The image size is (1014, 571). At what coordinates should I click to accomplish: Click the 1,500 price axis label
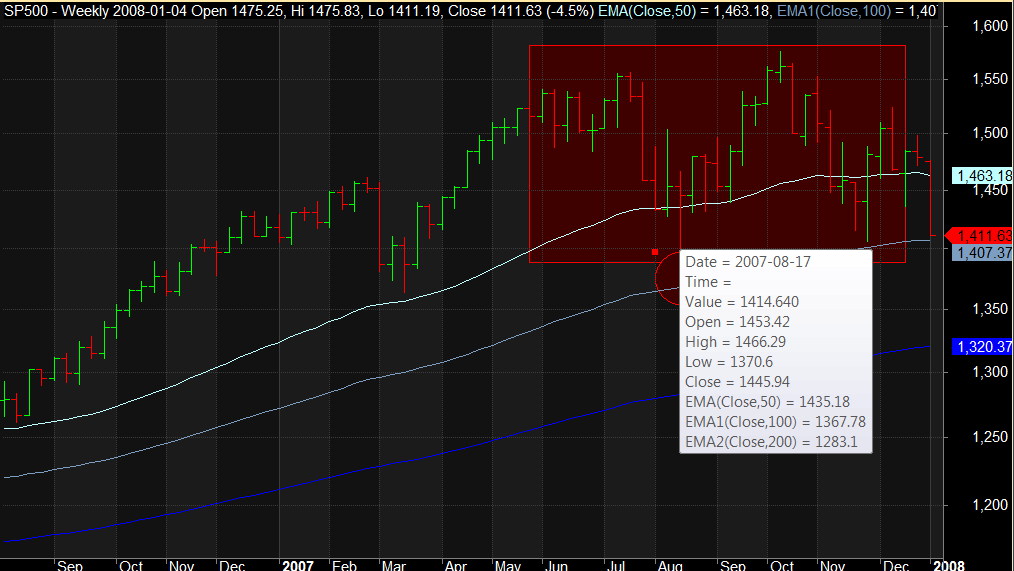[991, 133]
